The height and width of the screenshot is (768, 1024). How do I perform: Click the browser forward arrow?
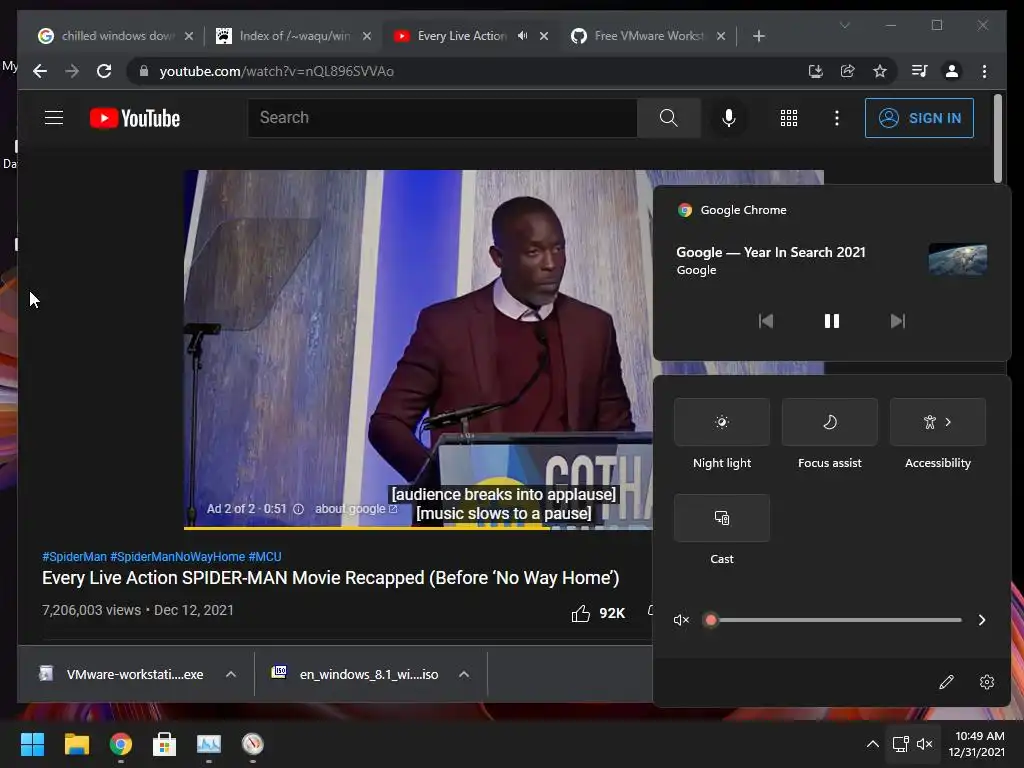click(x=72, y=71)
